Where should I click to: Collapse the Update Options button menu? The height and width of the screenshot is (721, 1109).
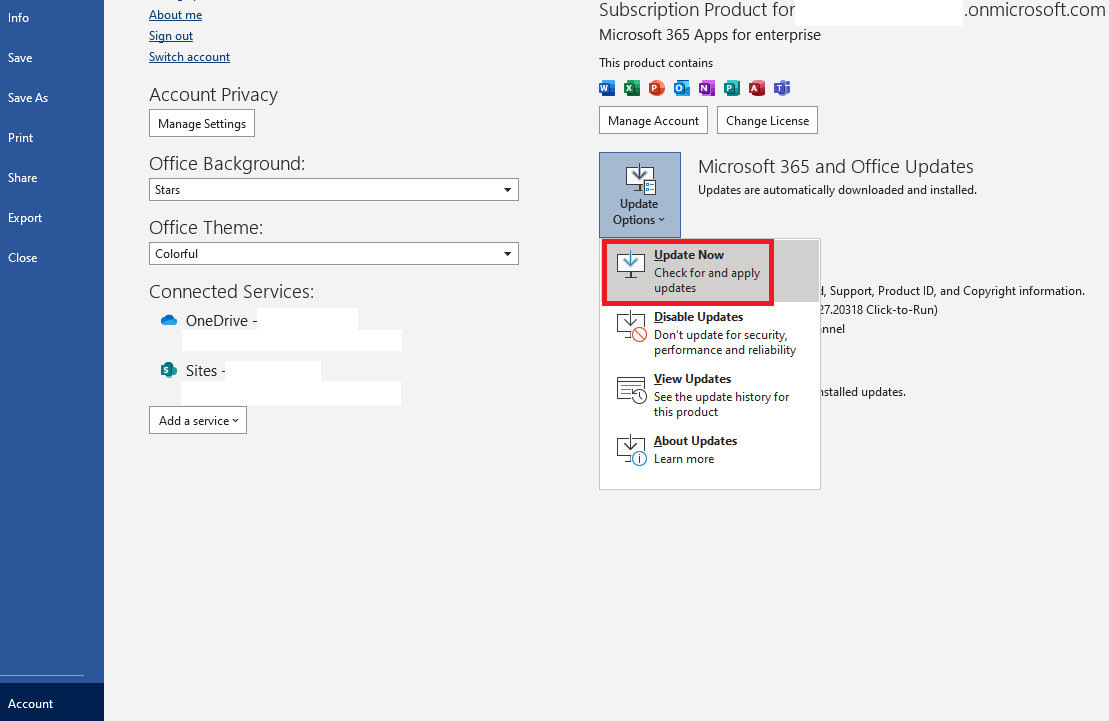click(x=639, y=195)
